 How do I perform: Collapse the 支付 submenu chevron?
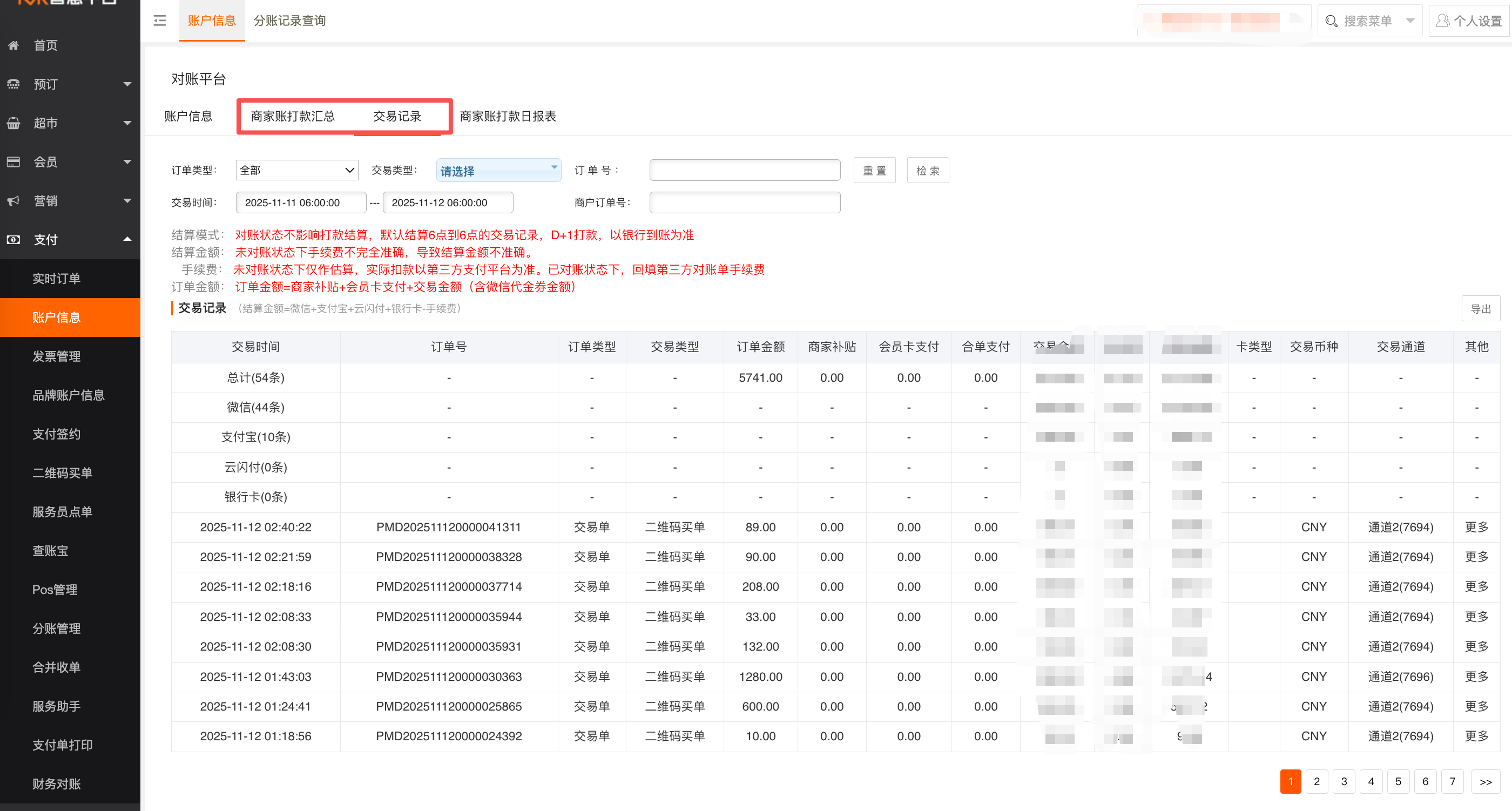(x=127, y=239)
